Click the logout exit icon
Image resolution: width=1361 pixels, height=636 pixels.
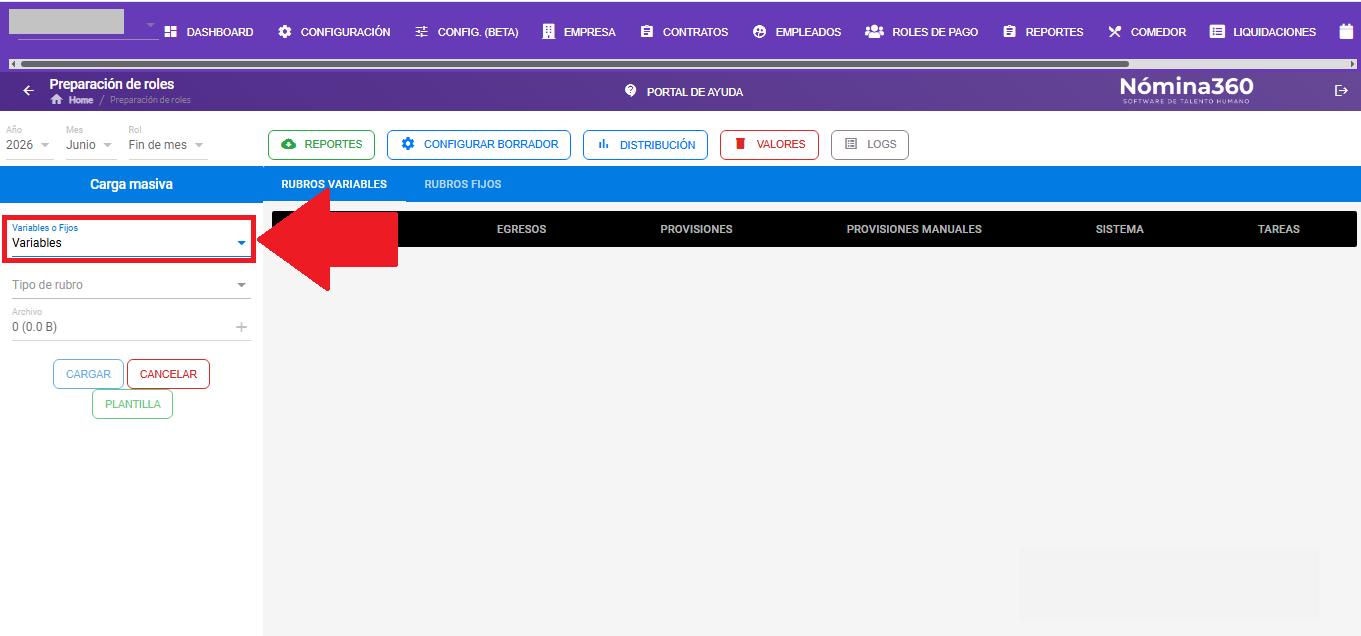[1341, 91]
